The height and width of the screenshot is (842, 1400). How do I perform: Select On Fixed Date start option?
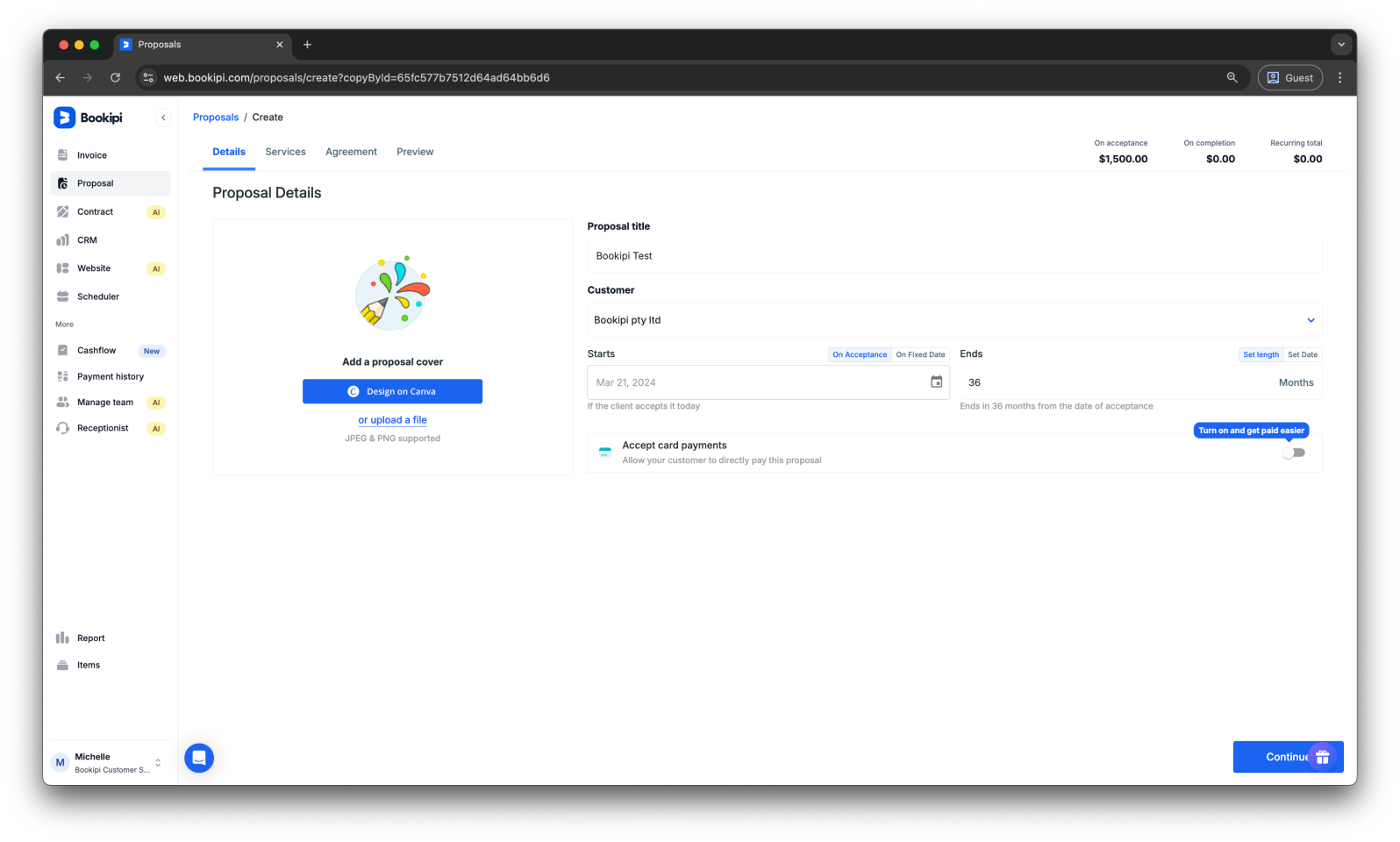coord(920,354)
